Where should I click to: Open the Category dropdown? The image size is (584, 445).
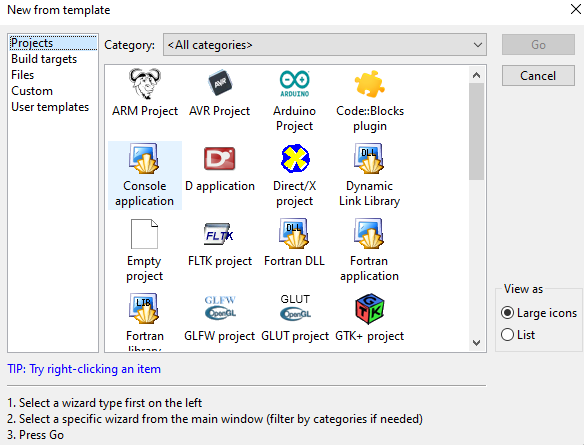click(x=325, y=45)
